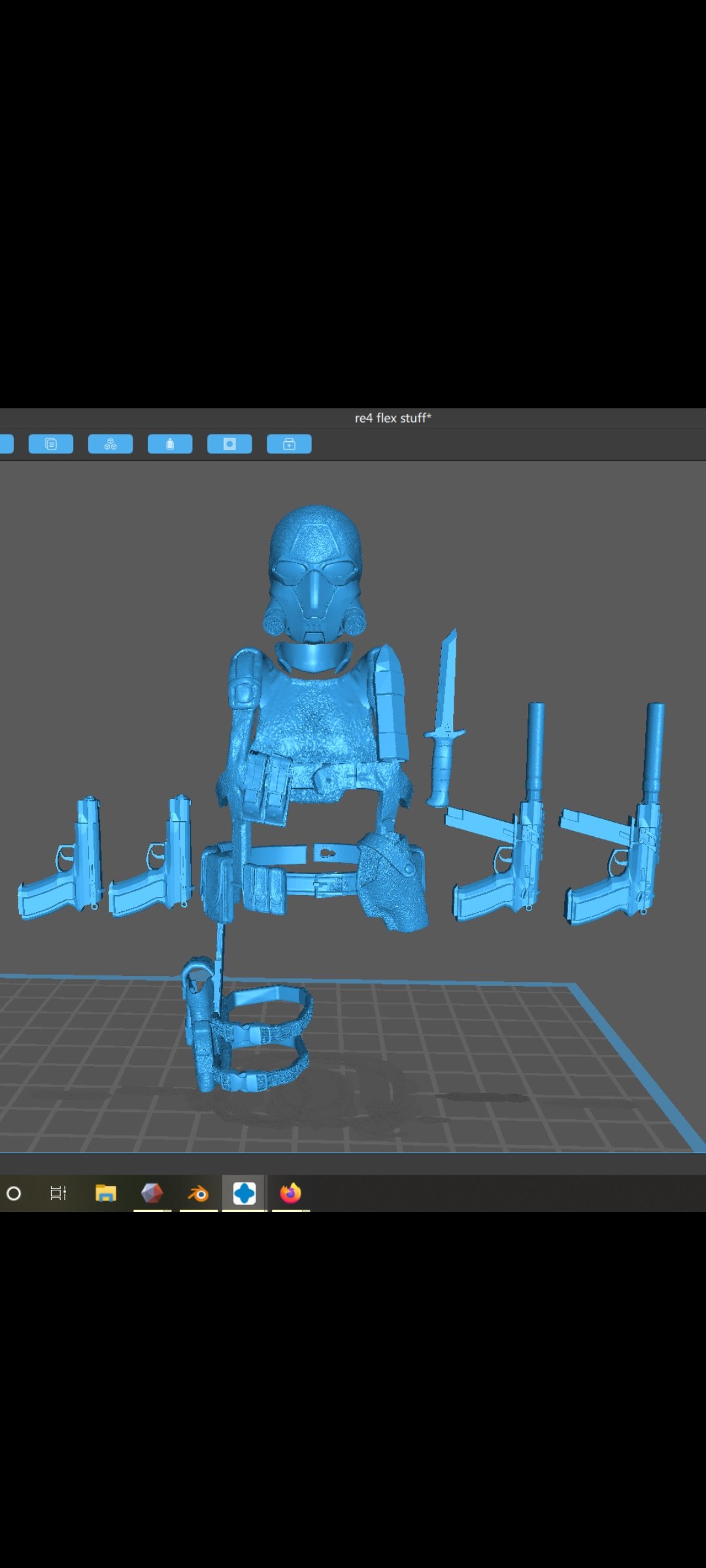Screen dimensions: 706x1568
Task: Open Windows Task View
Action: tap(58, 1194)
